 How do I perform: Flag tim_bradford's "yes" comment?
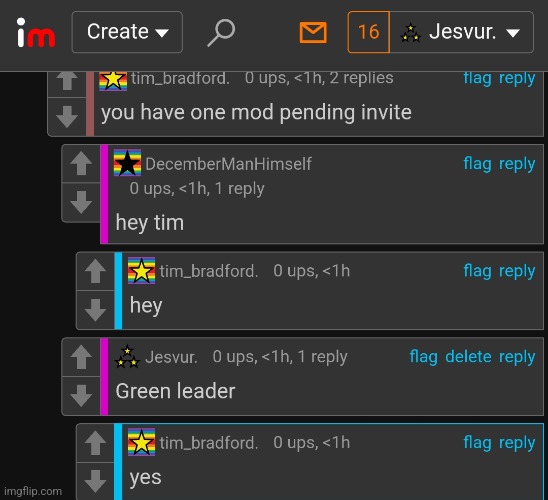pyautogui.click(x=477, y=443)
